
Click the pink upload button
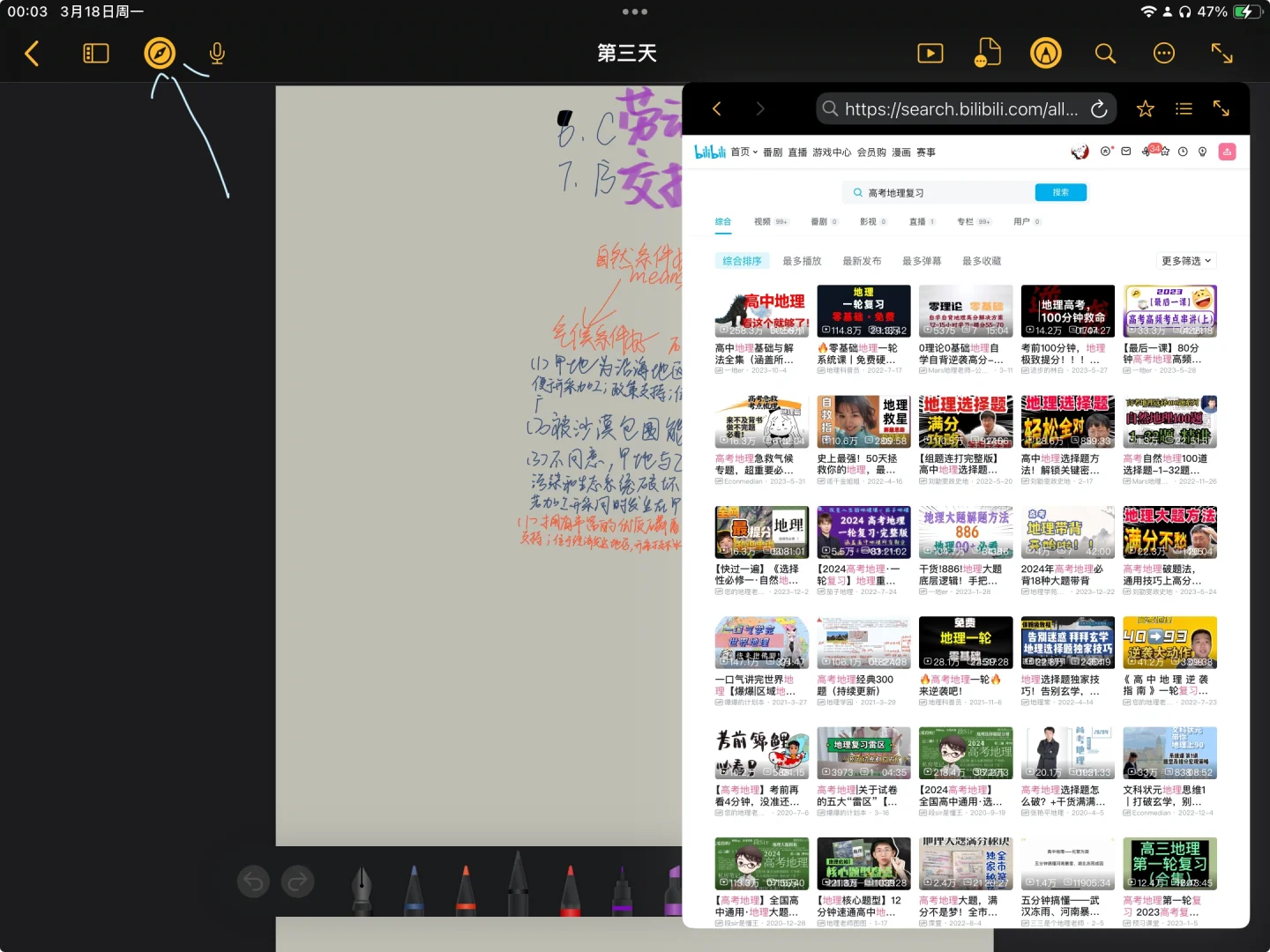point(1227,152)
